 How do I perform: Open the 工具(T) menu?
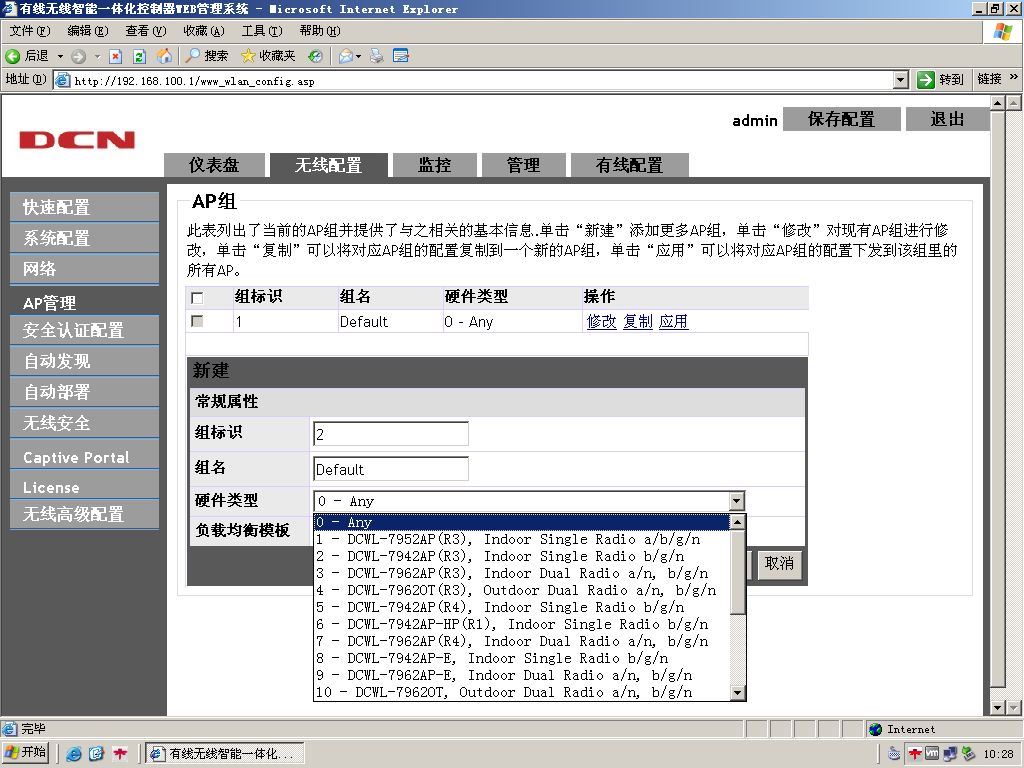click(x=262, y=31)
